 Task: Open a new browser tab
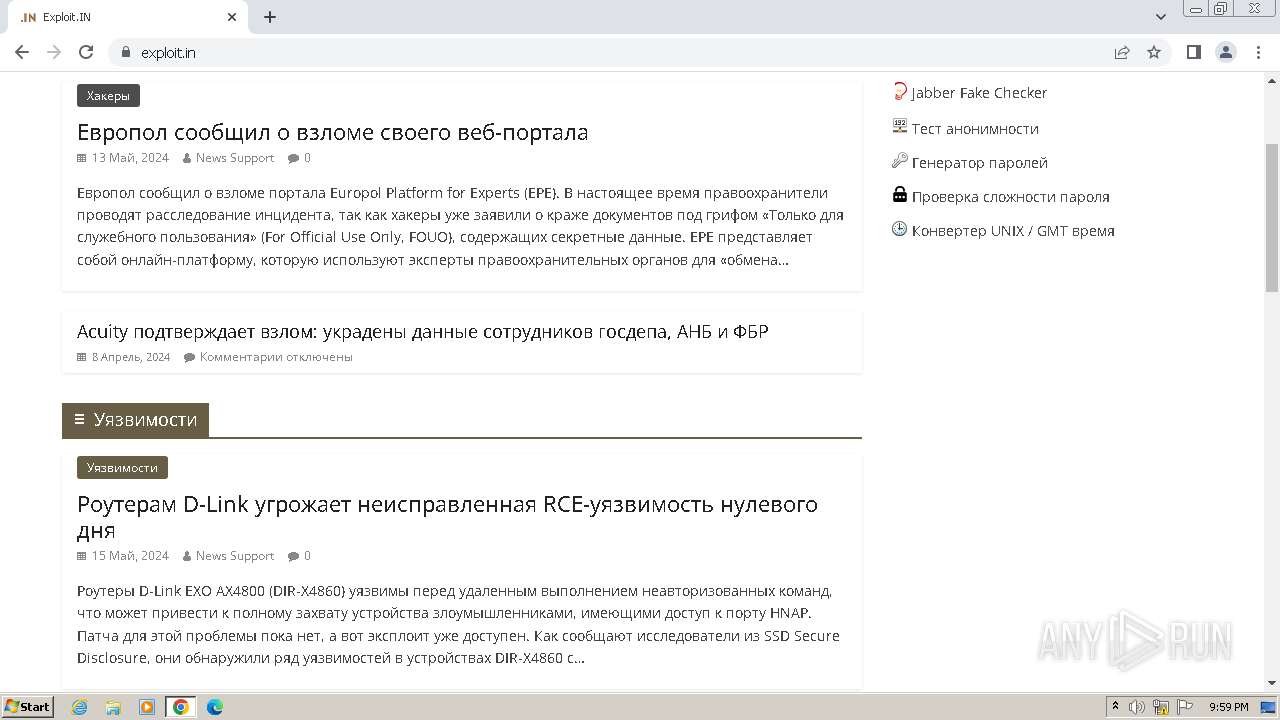tap(270, 17)
